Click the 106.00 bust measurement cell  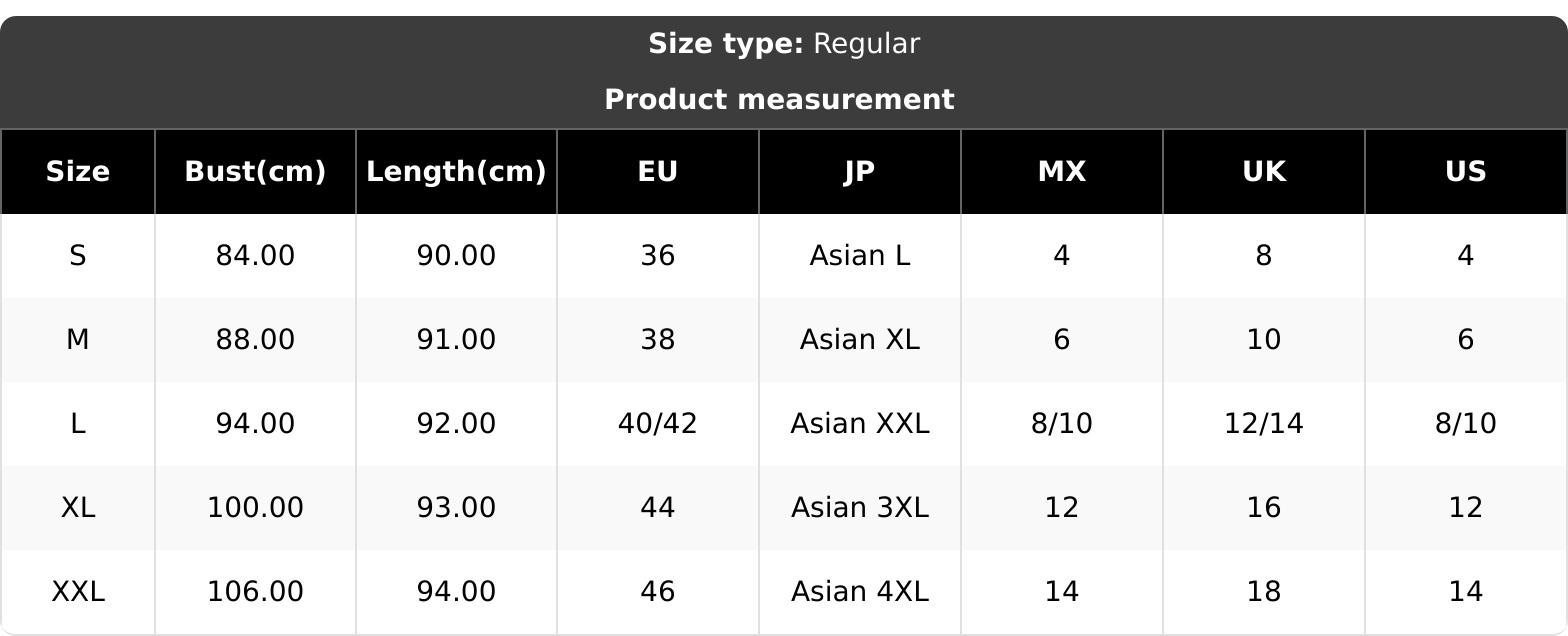[255, 592]
